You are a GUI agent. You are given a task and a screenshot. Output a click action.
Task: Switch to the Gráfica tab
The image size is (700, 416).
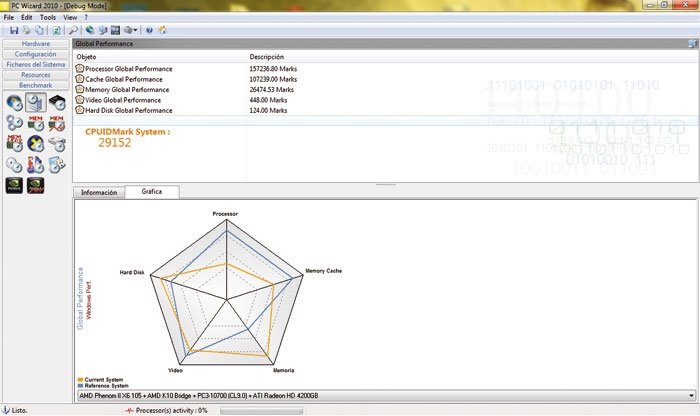(x=152, y=191)
